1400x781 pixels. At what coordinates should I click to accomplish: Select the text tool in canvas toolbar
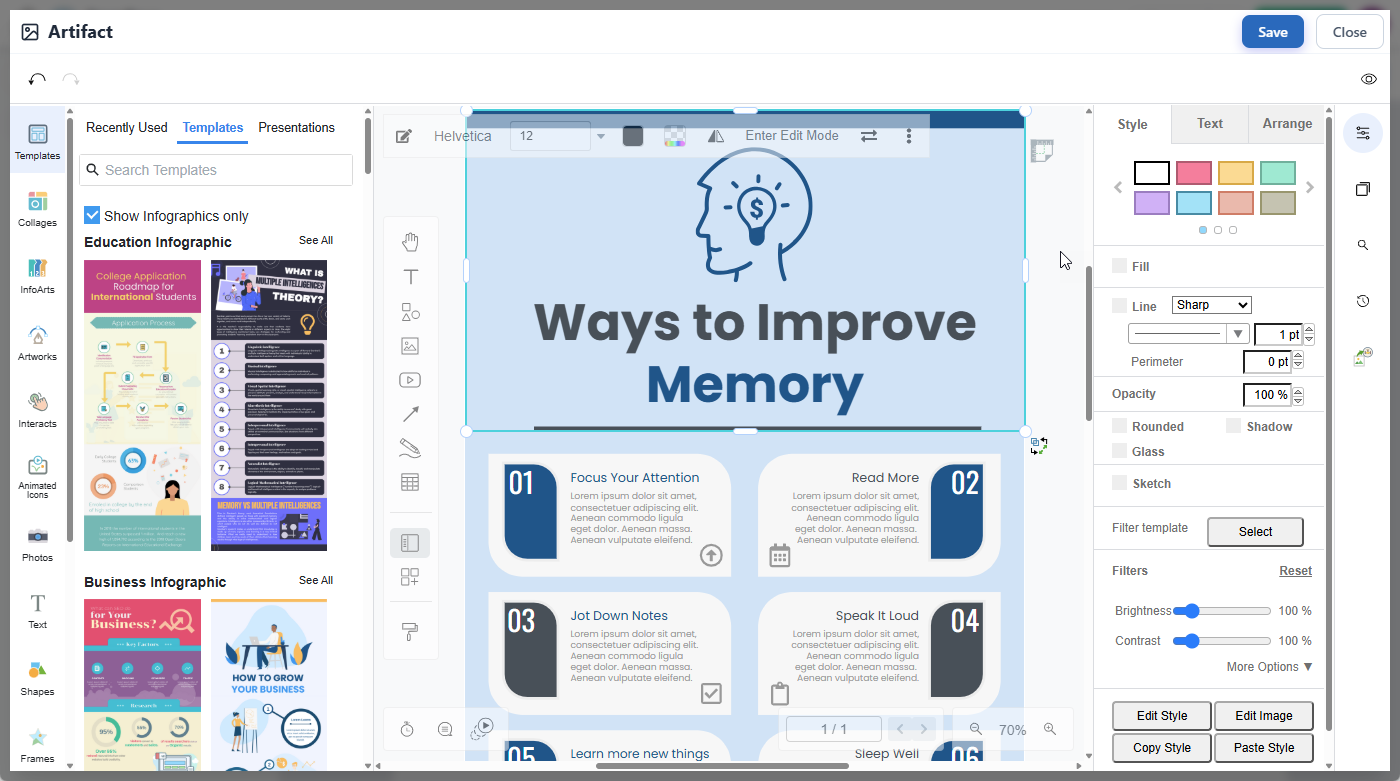click(410, 277)
